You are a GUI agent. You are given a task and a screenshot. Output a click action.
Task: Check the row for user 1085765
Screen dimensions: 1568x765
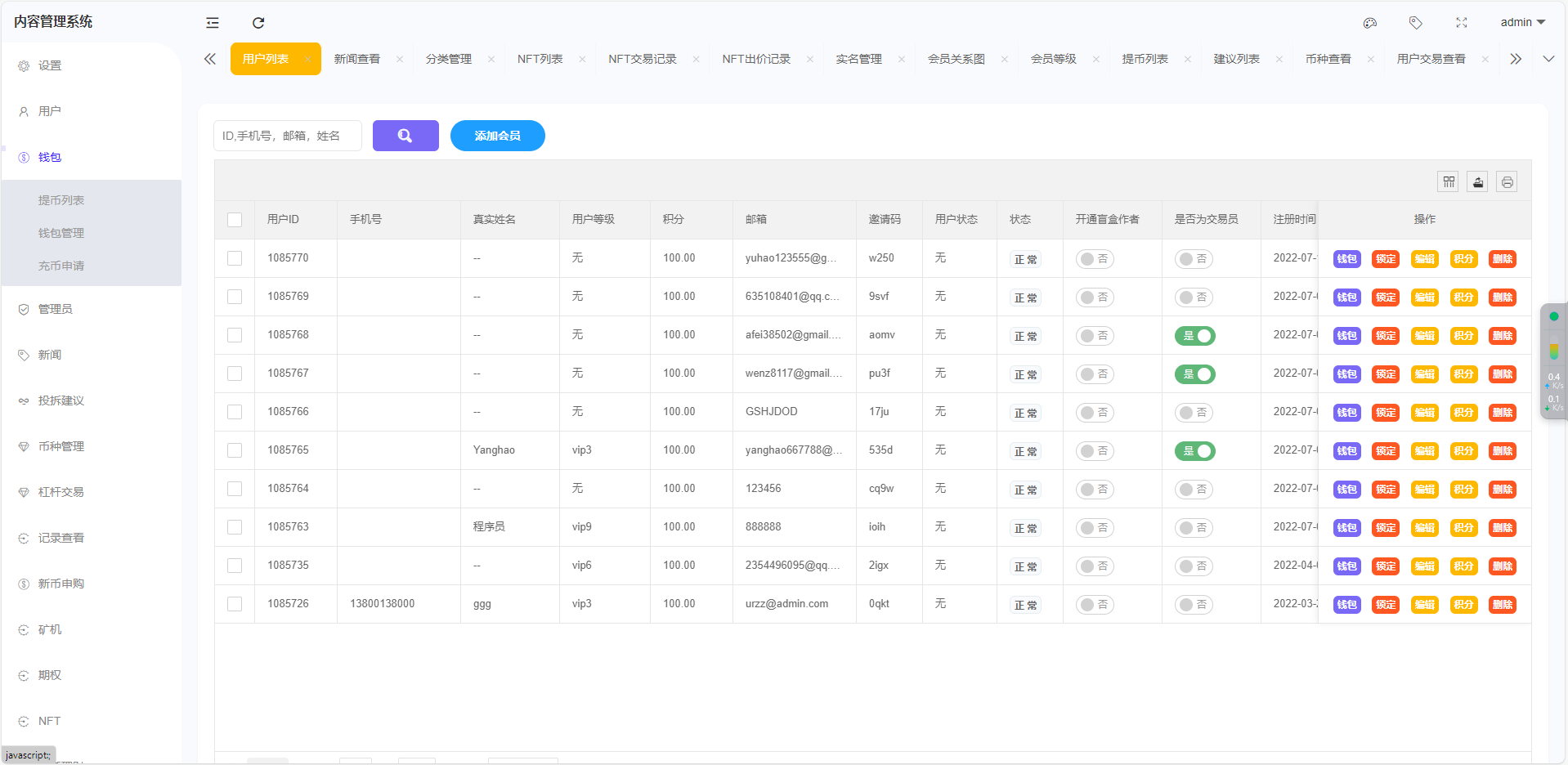pos(235,450)
